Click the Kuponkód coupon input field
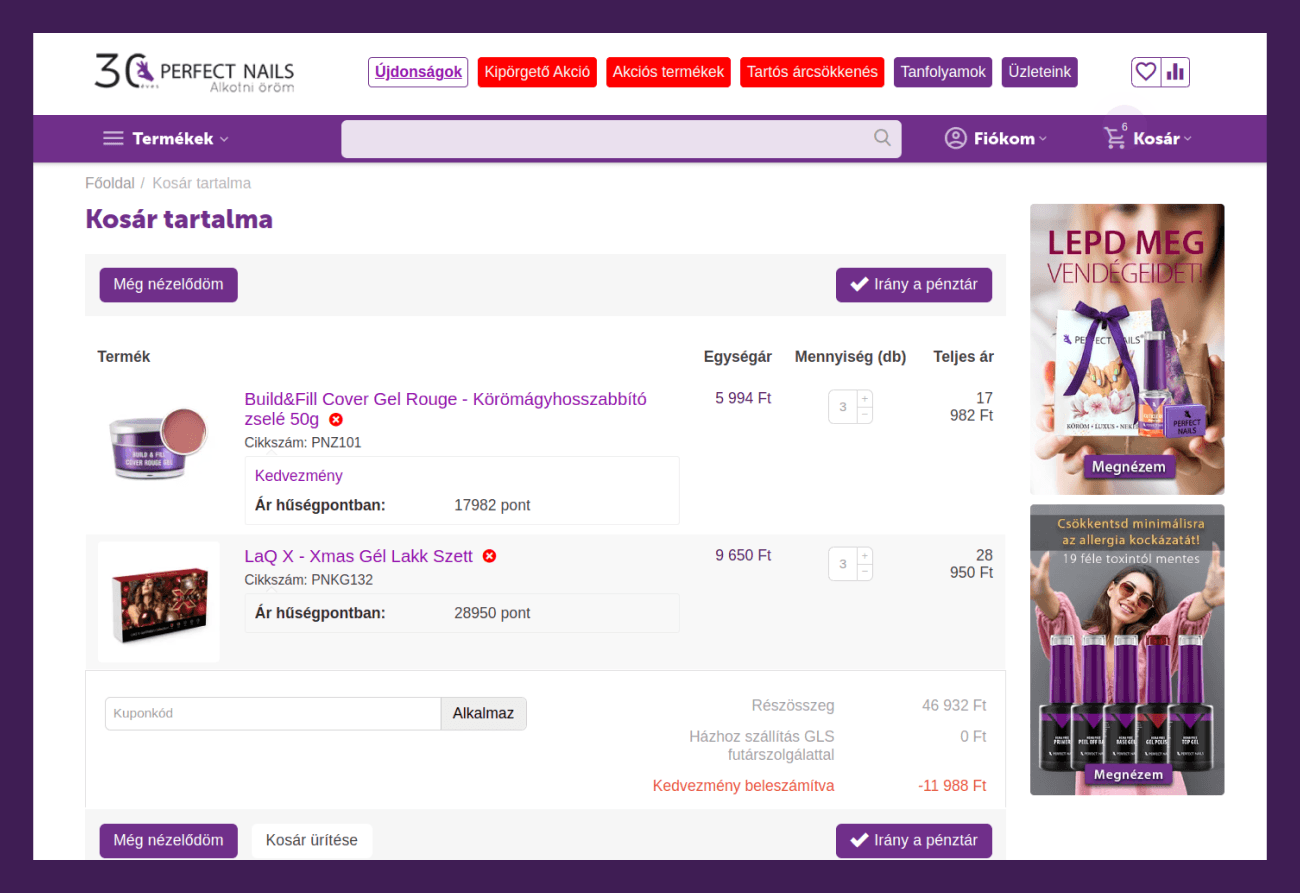This screenshot has height=893, width=1300. [273, 713]
